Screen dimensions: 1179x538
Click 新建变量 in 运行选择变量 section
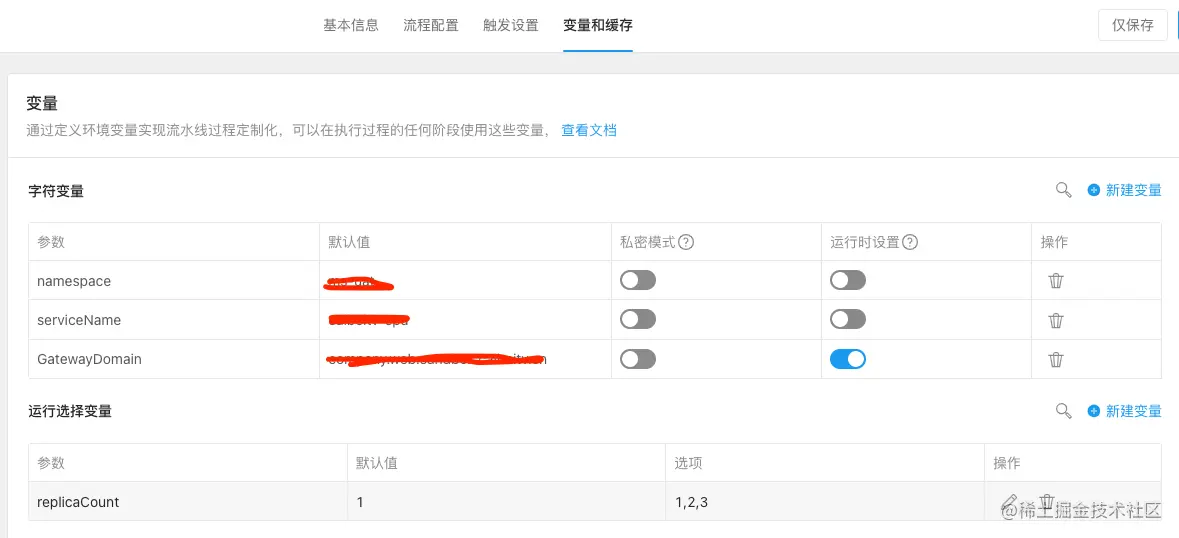[x=1124, y=410]
